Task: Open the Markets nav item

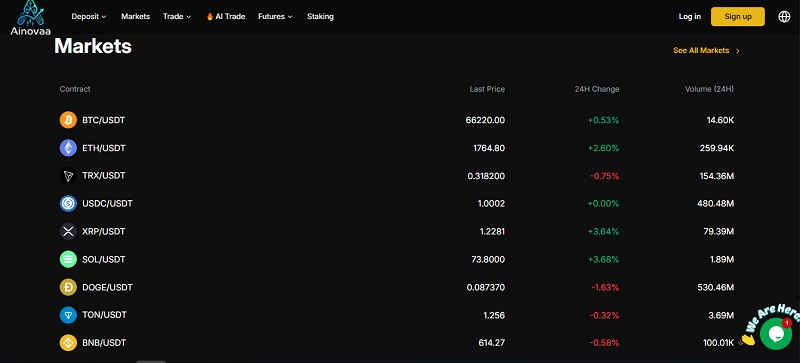Action: pyautogui.click(x=135, y=16)
